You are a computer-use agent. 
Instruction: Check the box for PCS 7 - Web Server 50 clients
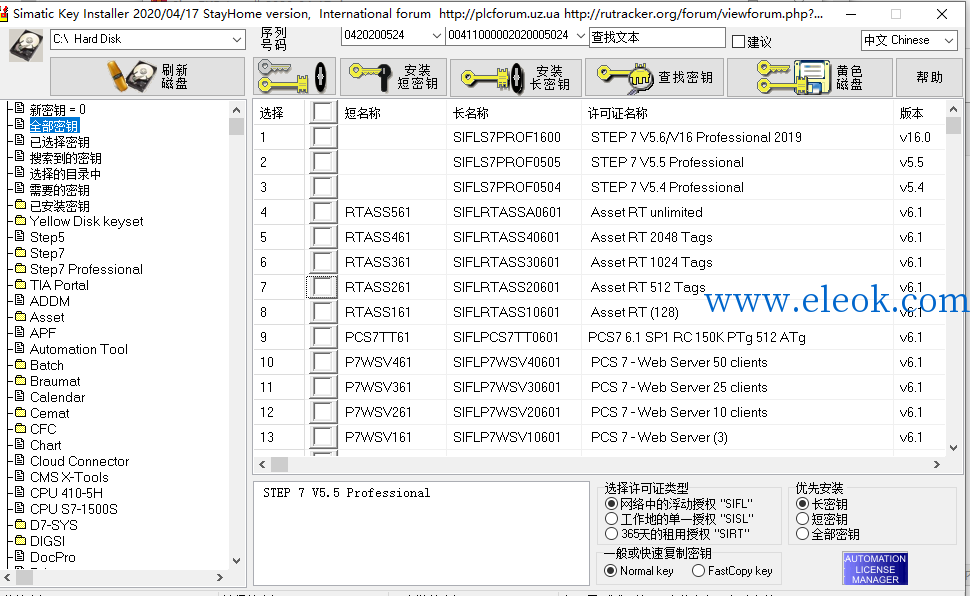coord(323,362)
